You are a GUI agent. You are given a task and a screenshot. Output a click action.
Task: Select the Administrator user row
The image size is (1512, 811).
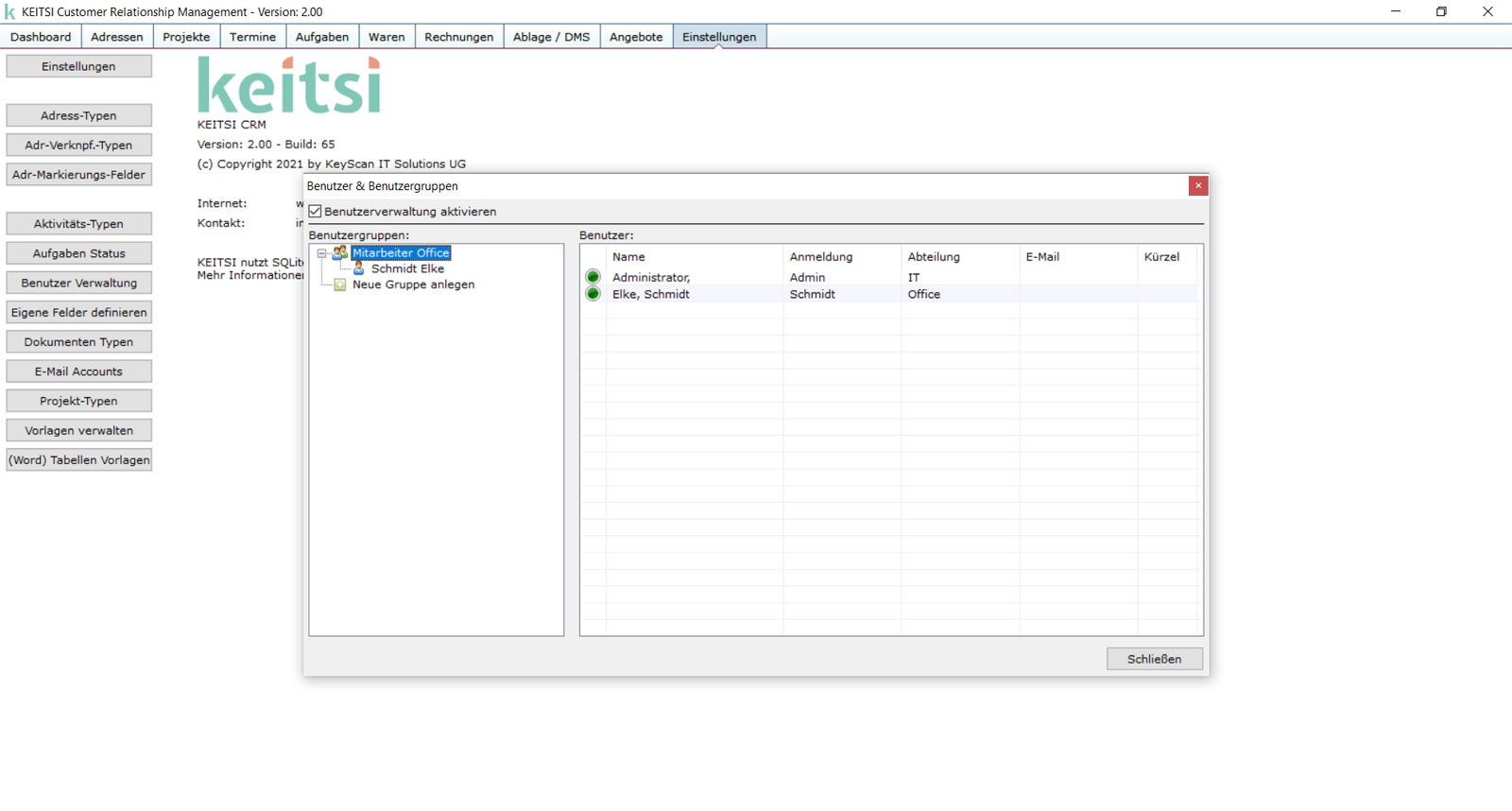889,277
